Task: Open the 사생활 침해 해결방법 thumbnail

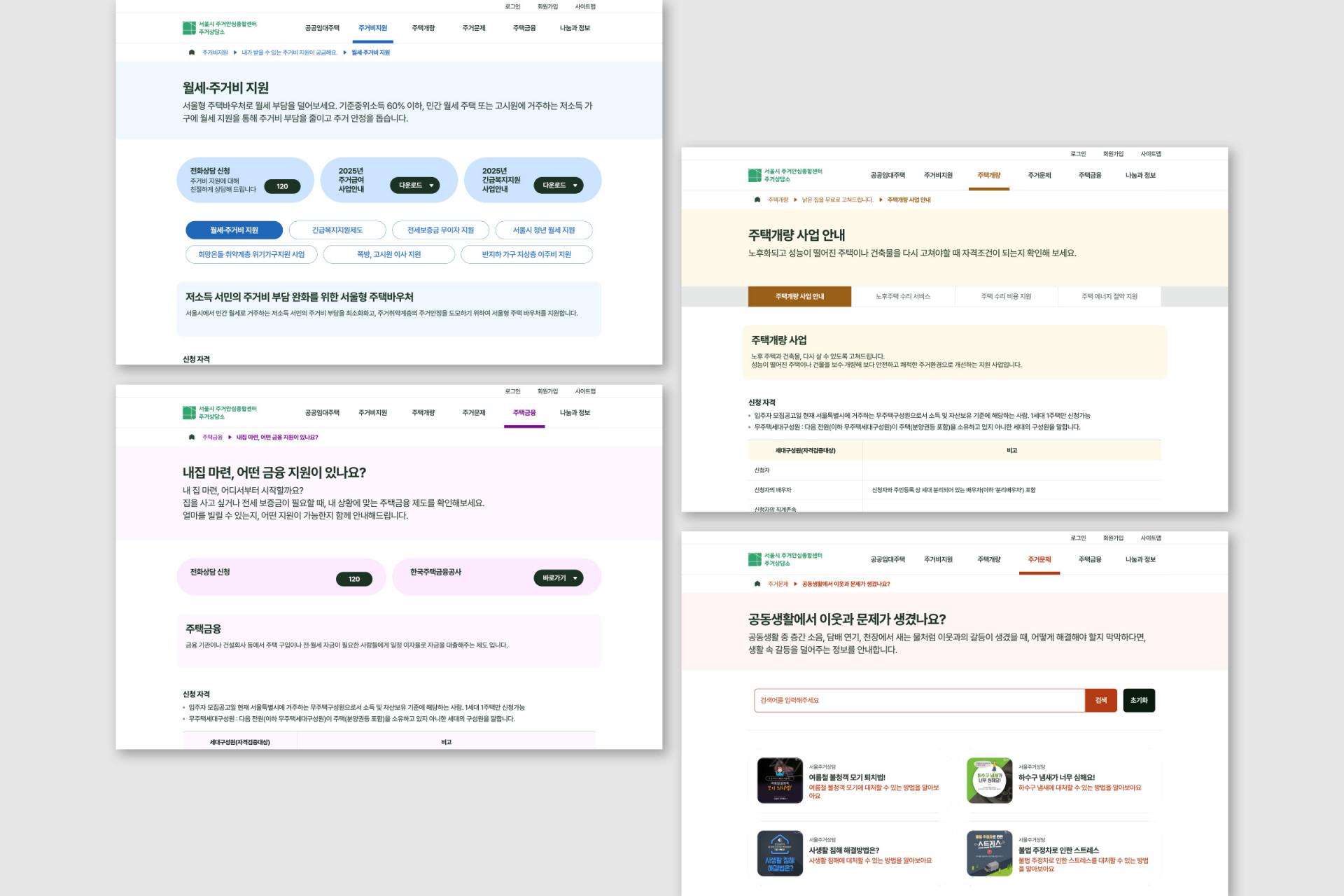Action: click(780, 853)
